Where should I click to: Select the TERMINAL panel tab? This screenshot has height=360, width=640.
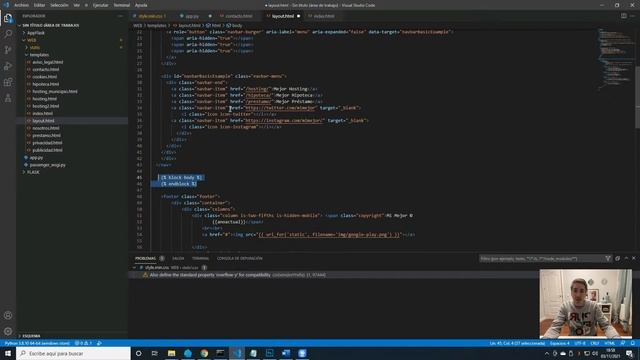click(200, 258)
